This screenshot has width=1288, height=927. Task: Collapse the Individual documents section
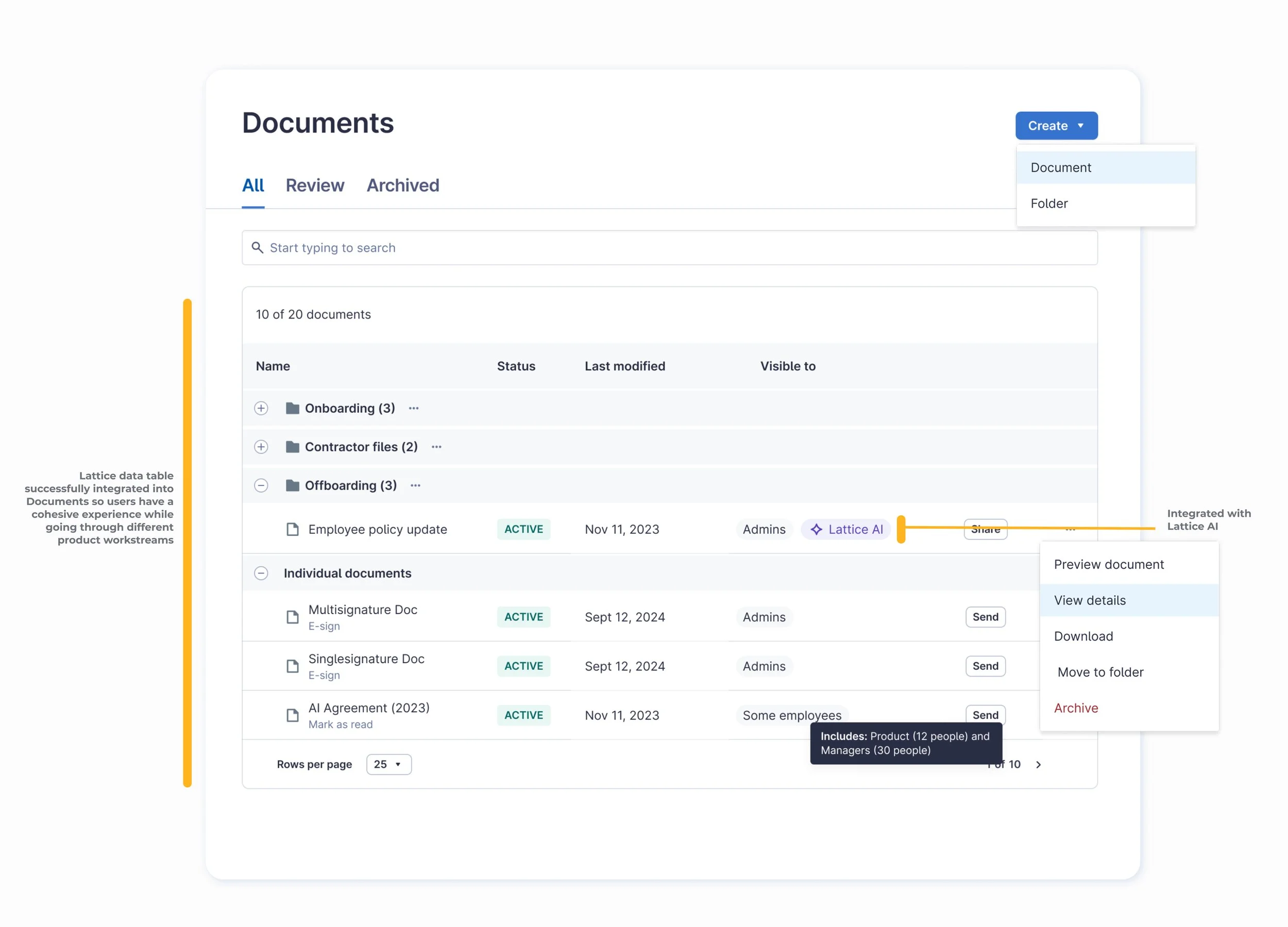261,573
